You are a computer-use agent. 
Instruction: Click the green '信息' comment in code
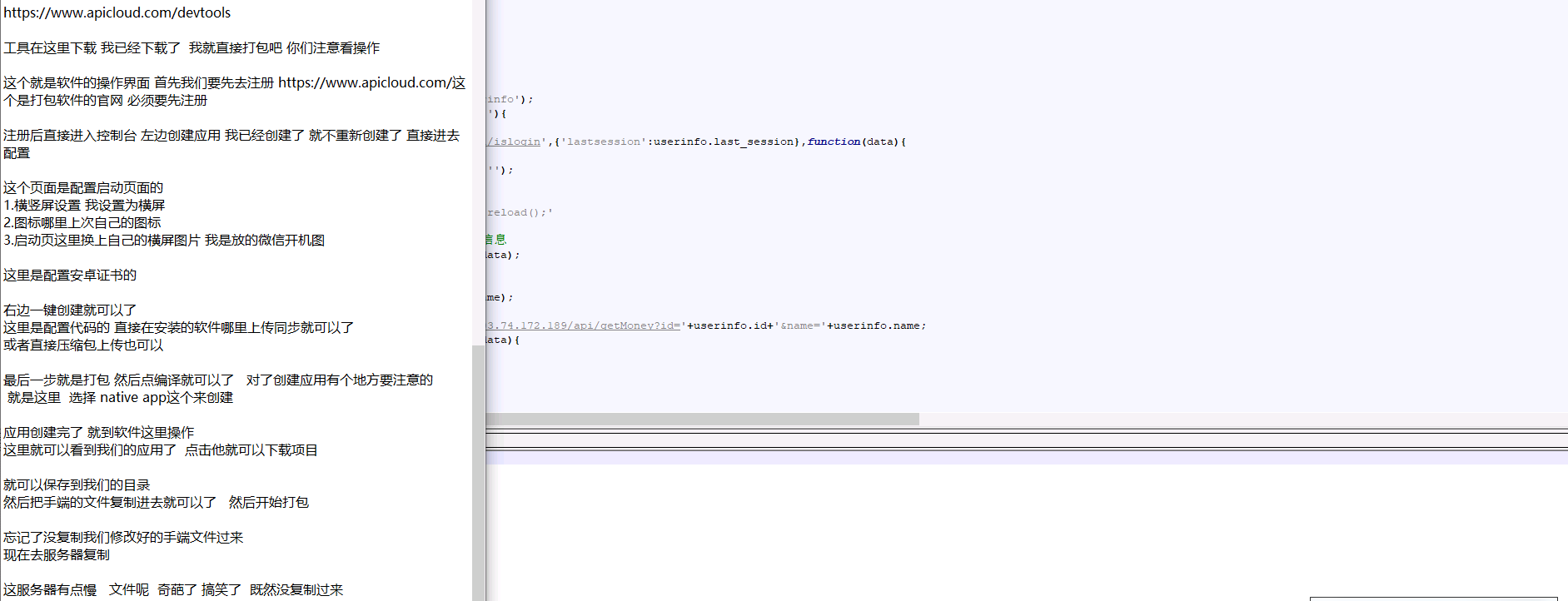(496, 240)
